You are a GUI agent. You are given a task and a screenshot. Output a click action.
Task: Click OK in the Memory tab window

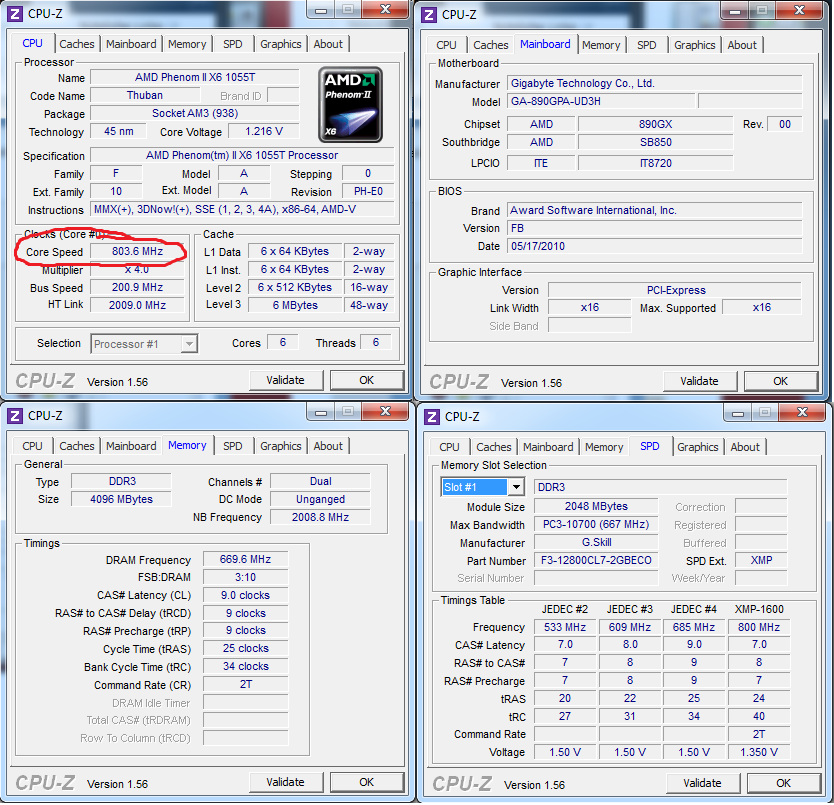(366, 782)
